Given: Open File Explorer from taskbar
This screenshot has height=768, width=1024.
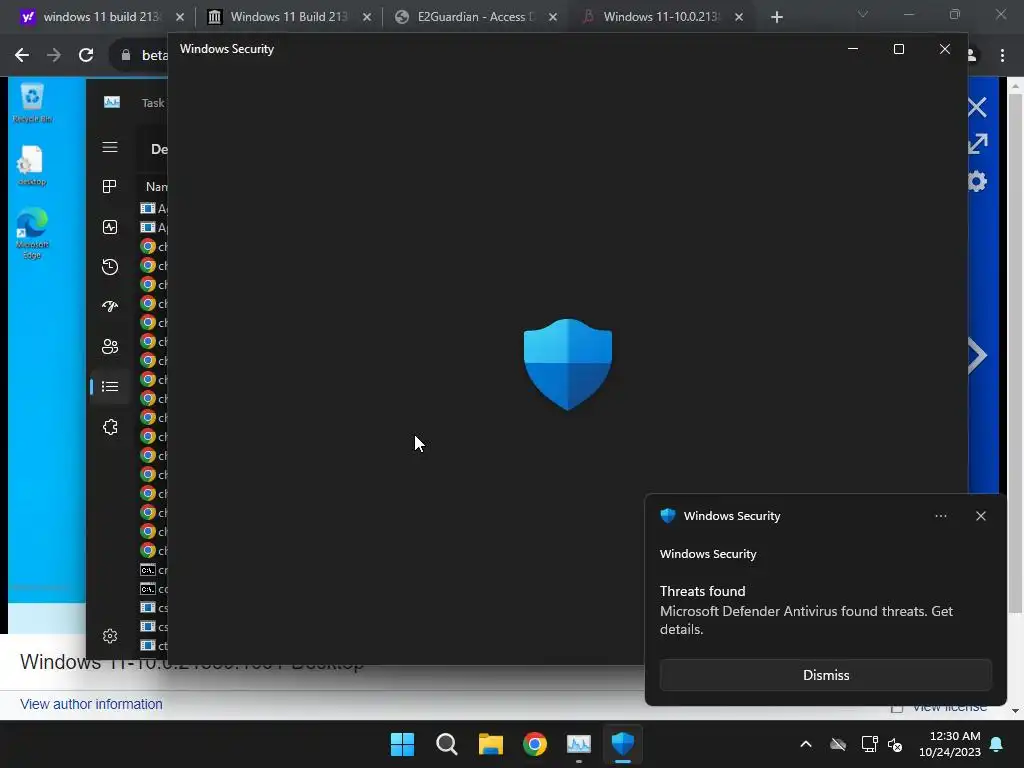Looking at the screenshot, I should pos(490,744).
